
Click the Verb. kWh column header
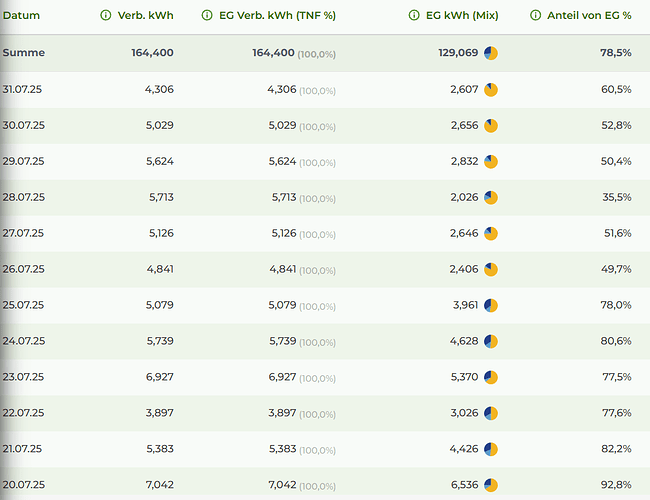click(x=146, y=16)
